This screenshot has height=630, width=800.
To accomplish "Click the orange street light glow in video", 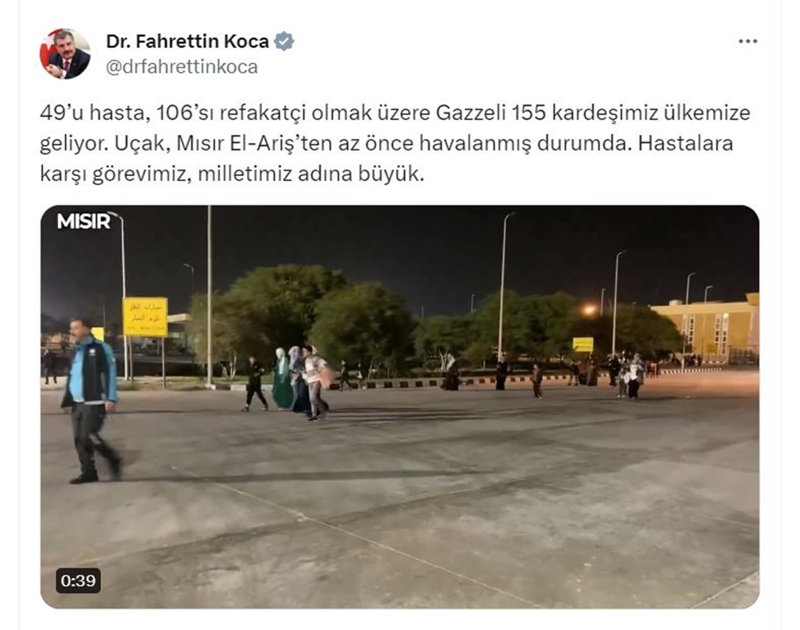I will tap(589, 309).
